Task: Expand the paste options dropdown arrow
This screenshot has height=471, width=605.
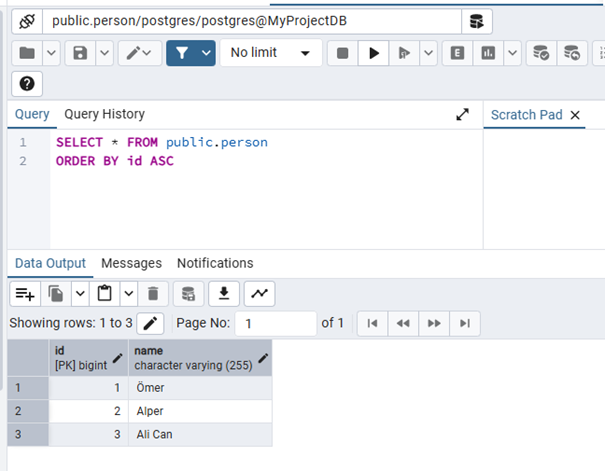Action: click(x=128, y=293)
